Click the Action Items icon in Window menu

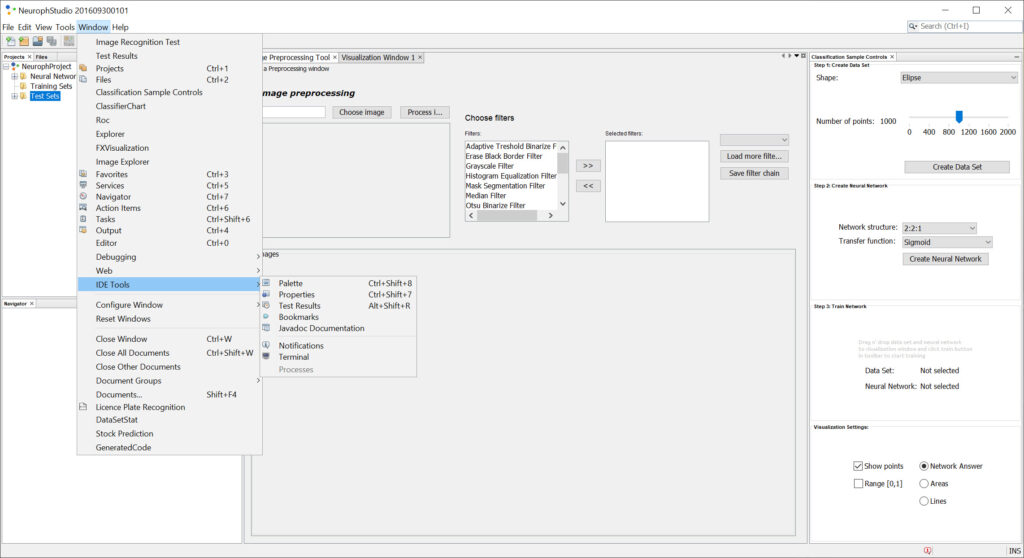[84, 208]
